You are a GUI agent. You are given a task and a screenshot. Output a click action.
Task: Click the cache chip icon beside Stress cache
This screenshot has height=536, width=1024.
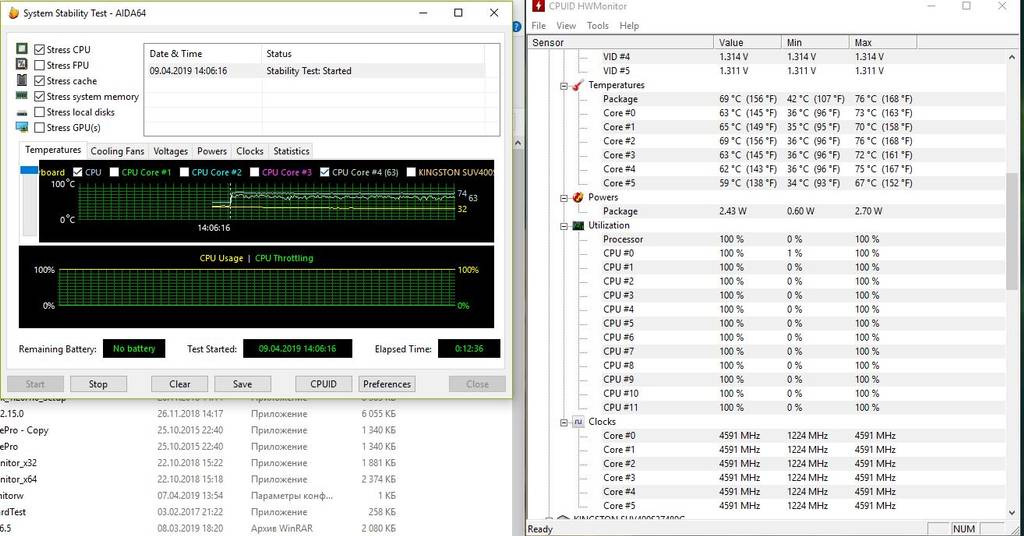pos(22,80)
